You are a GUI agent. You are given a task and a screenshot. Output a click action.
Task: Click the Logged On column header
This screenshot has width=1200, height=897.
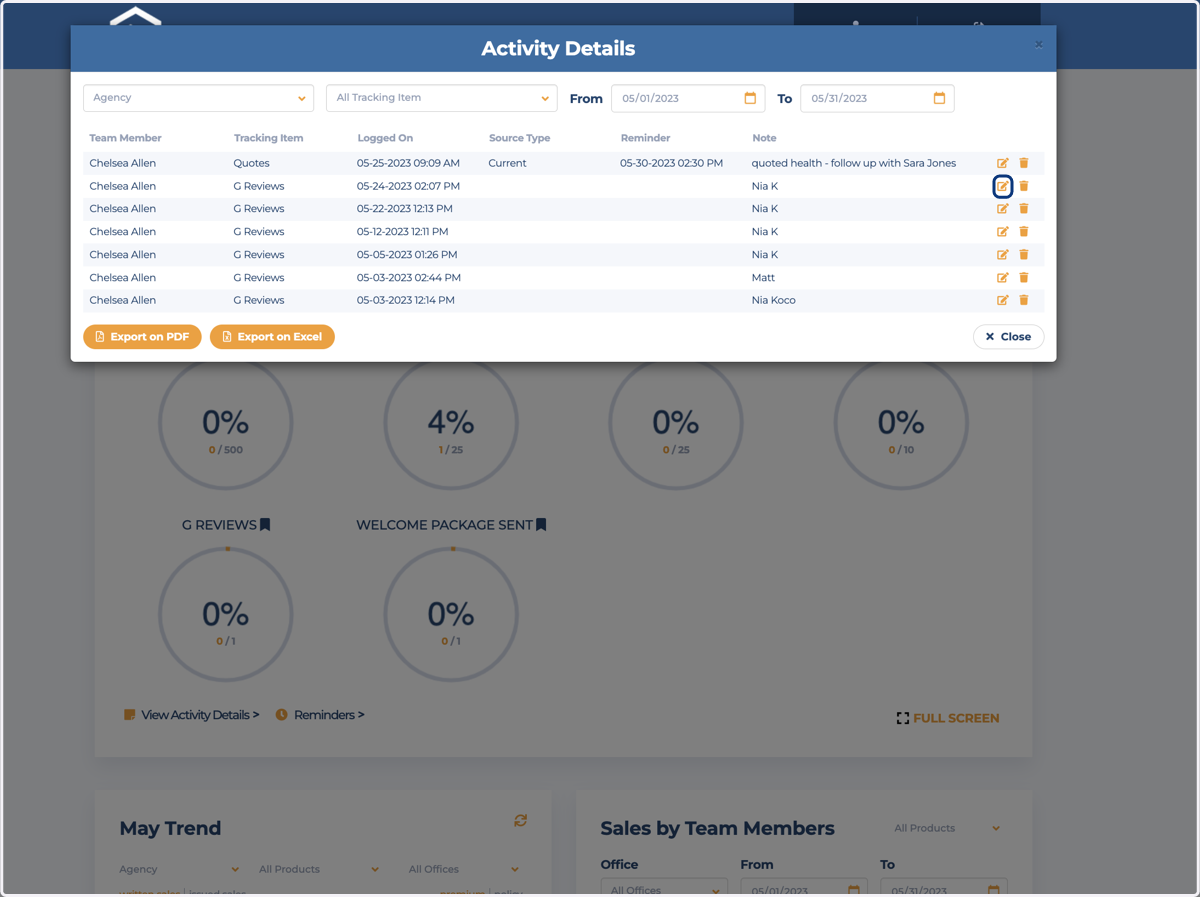click(x=385, y=138)
